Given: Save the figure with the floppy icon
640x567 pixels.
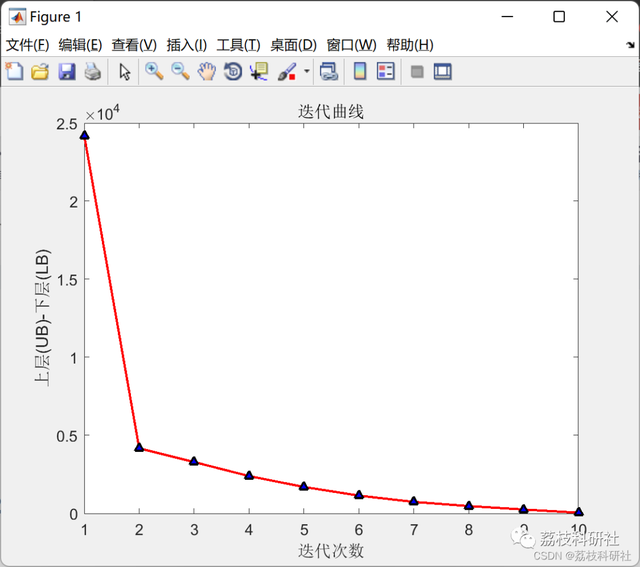Looking at the screenshot, I should point(67,71).
